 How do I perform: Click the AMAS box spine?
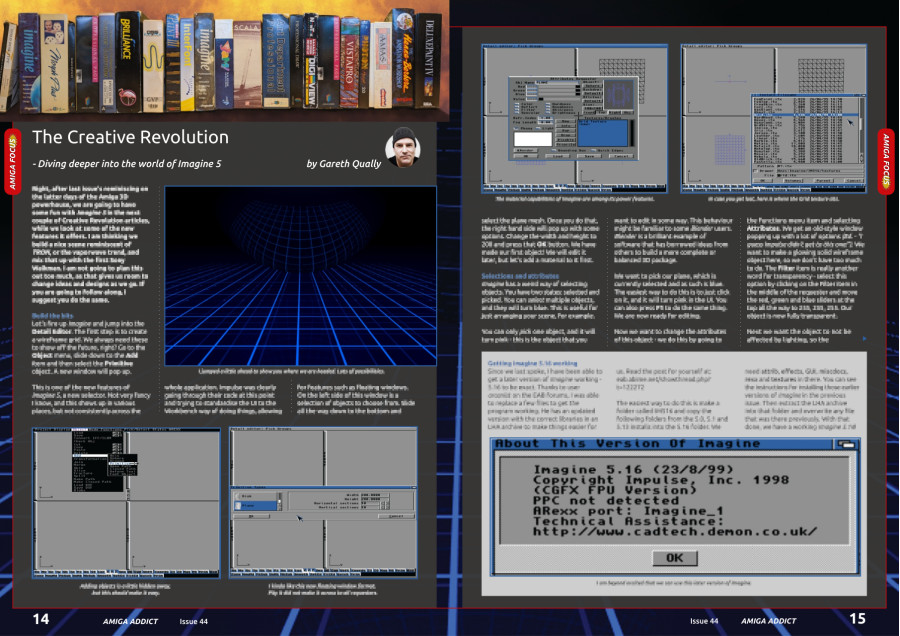click(381, 64)
